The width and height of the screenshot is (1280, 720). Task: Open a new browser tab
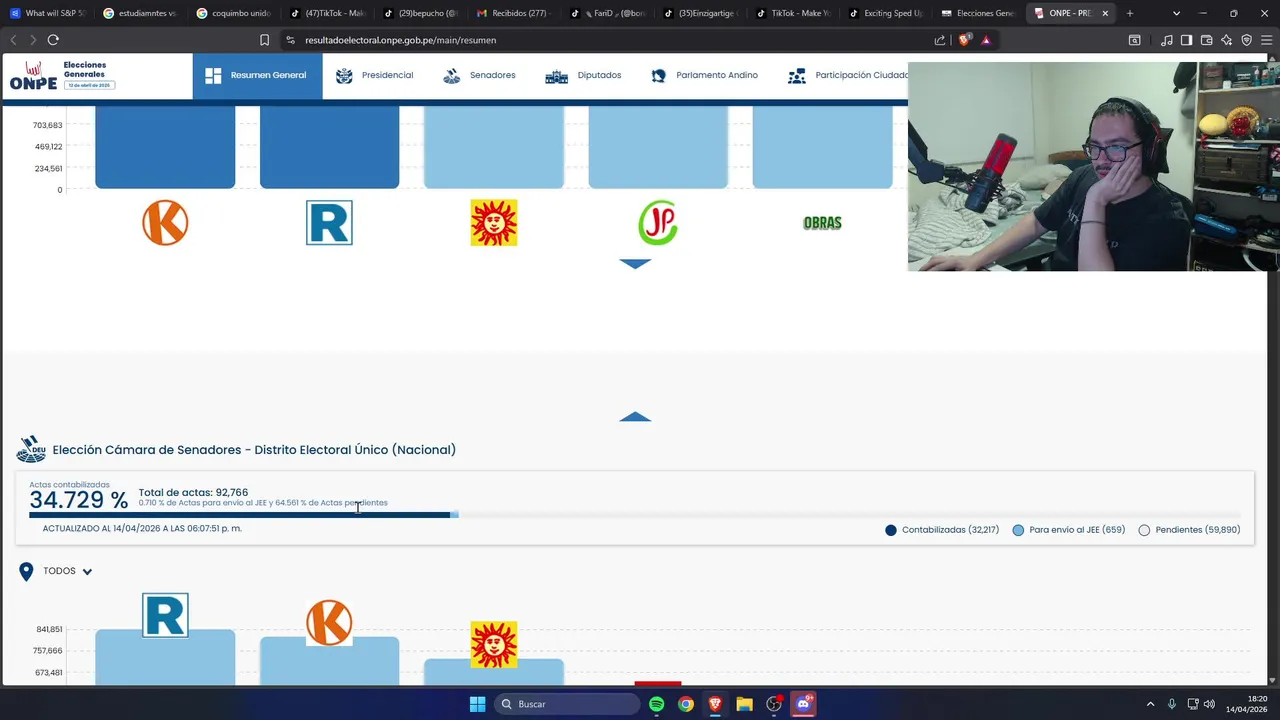coord(1130,13)
